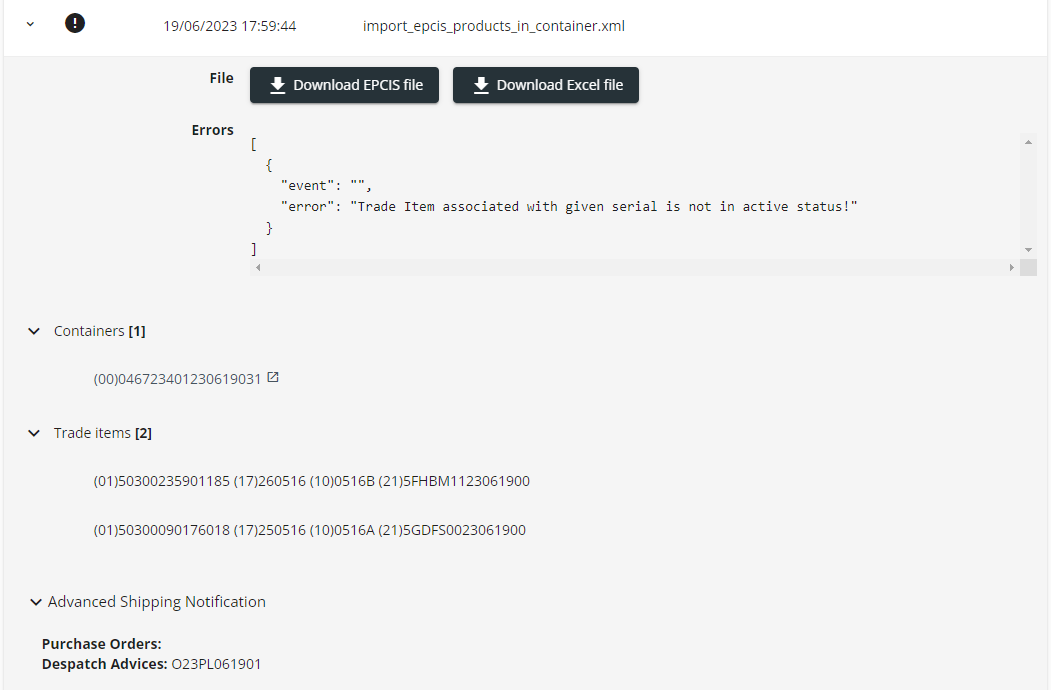The height and width of the screenshot is (690, 1051).
Task: Click the right arrow of the horizontal scrollbar
Action: coord(1012,267)
